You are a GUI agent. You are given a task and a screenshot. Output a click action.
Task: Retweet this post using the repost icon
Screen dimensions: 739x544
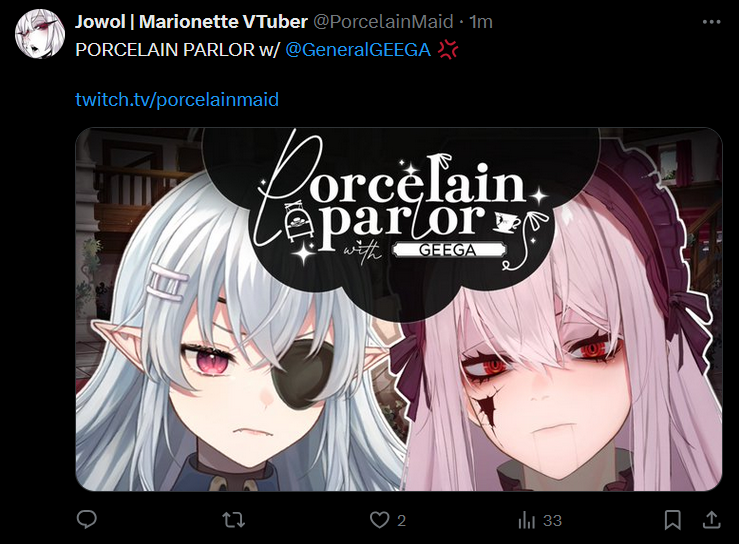(x=233, y=520)
